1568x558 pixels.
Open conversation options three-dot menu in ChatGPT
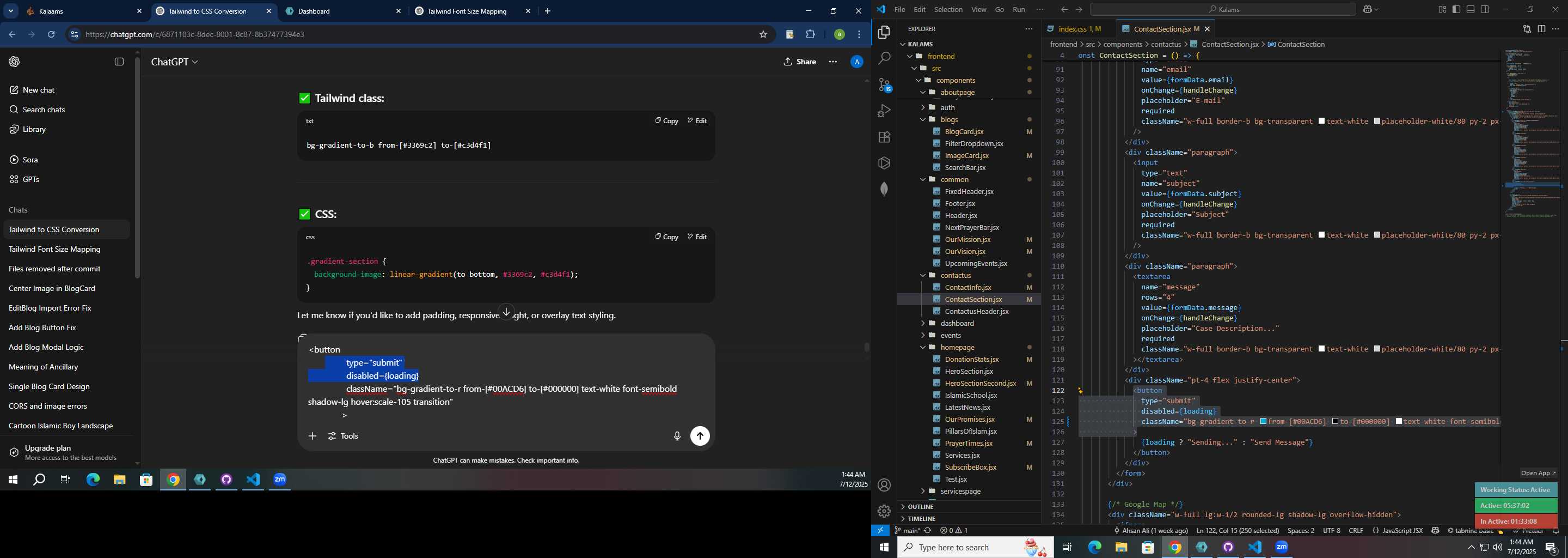point(832,62)
